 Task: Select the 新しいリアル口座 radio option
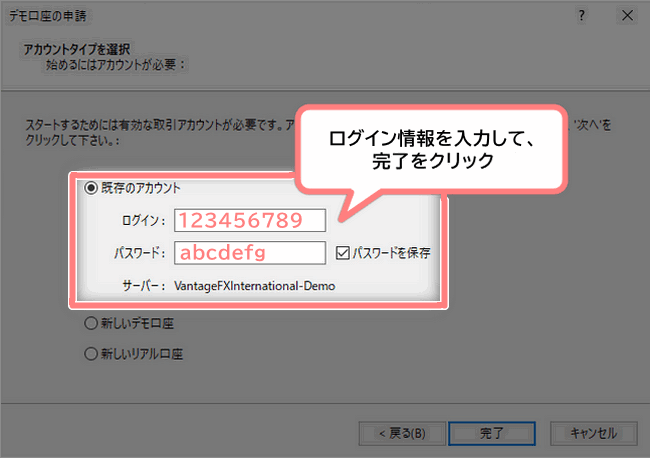[x=91, y=354]
